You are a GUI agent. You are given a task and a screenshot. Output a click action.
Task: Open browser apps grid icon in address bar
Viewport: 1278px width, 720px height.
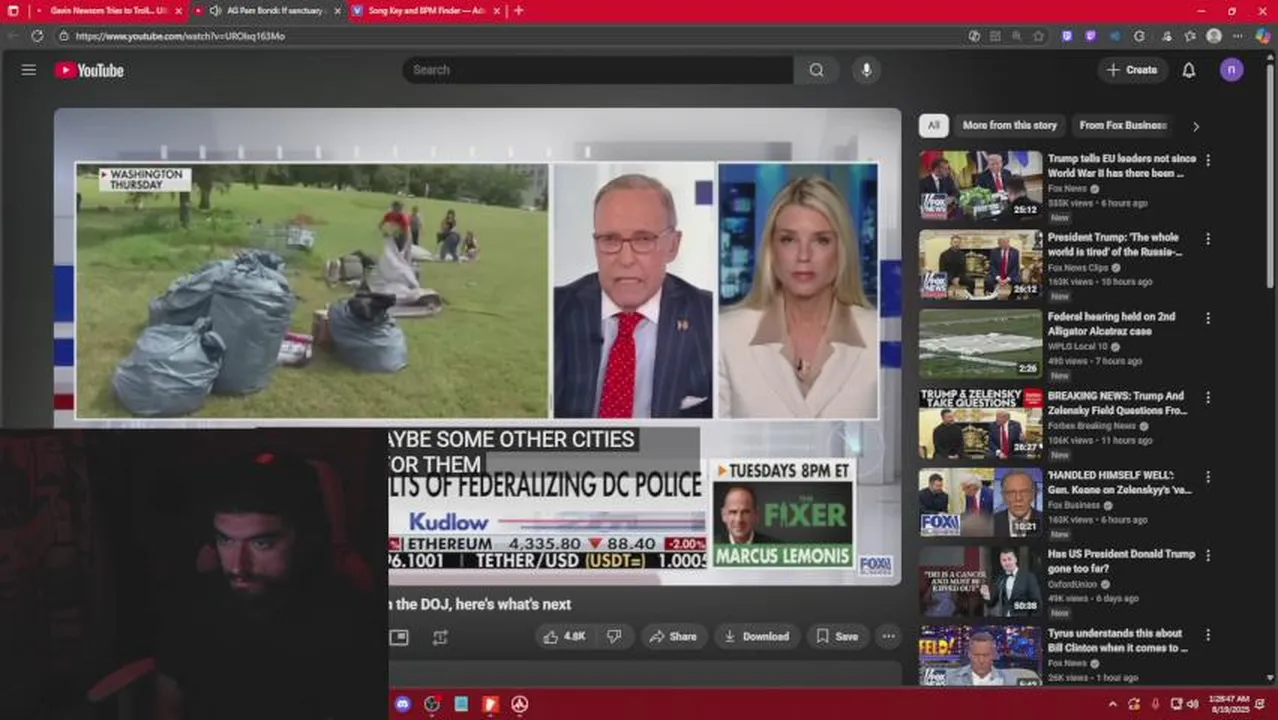click(995, 36)
